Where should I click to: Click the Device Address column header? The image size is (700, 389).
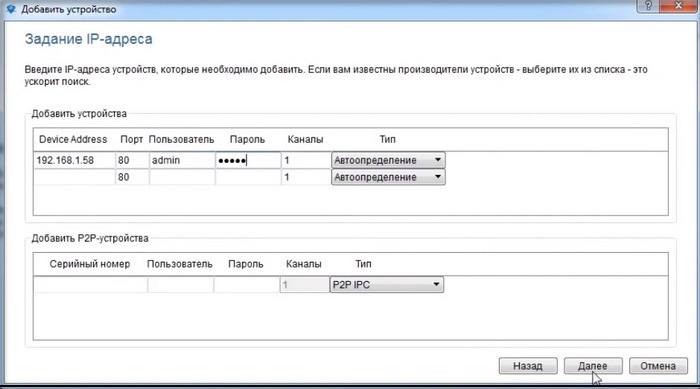73,139
